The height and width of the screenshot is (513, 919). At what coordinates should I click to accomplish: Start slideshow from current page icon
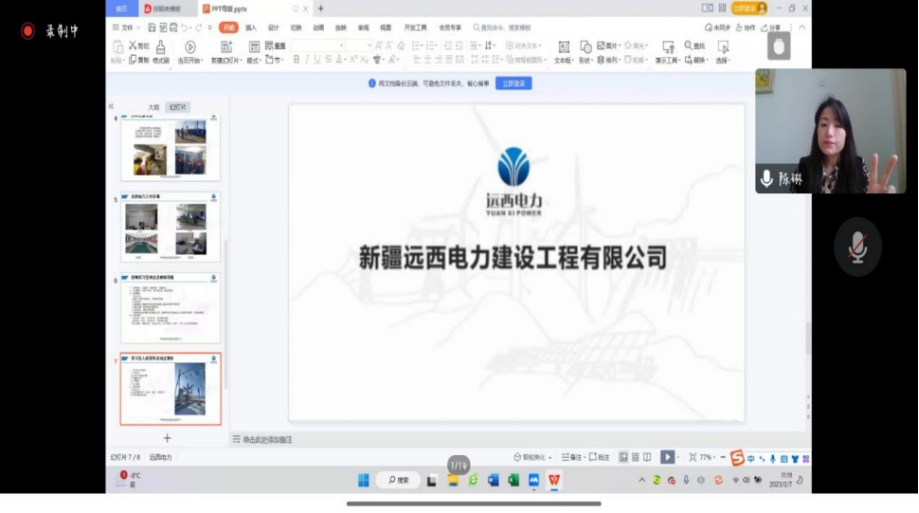tap(190, 47)
